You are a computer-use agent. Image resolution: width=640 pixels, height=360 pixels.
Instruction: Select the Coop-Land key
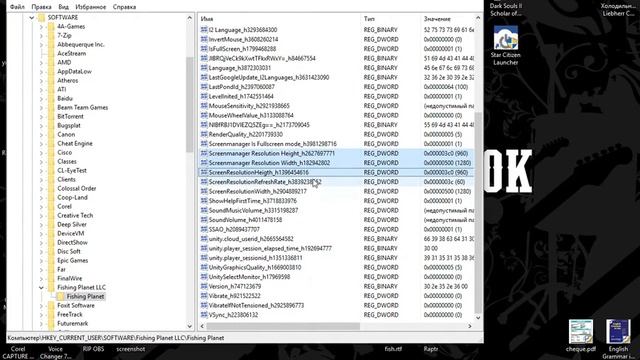[72, 197]
